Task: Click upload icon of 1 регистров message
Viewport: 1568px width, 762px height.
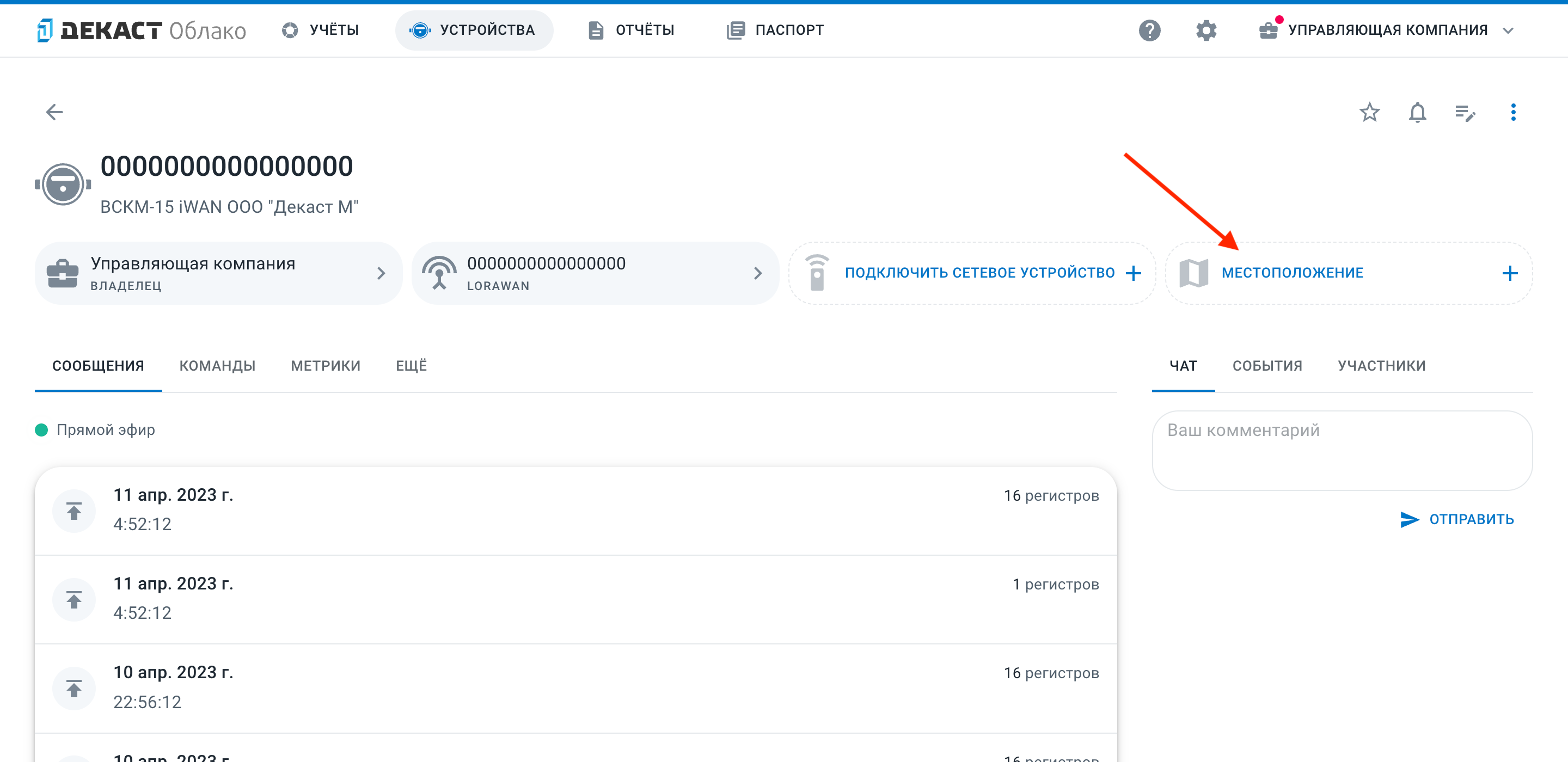Action: pos(73,599)
